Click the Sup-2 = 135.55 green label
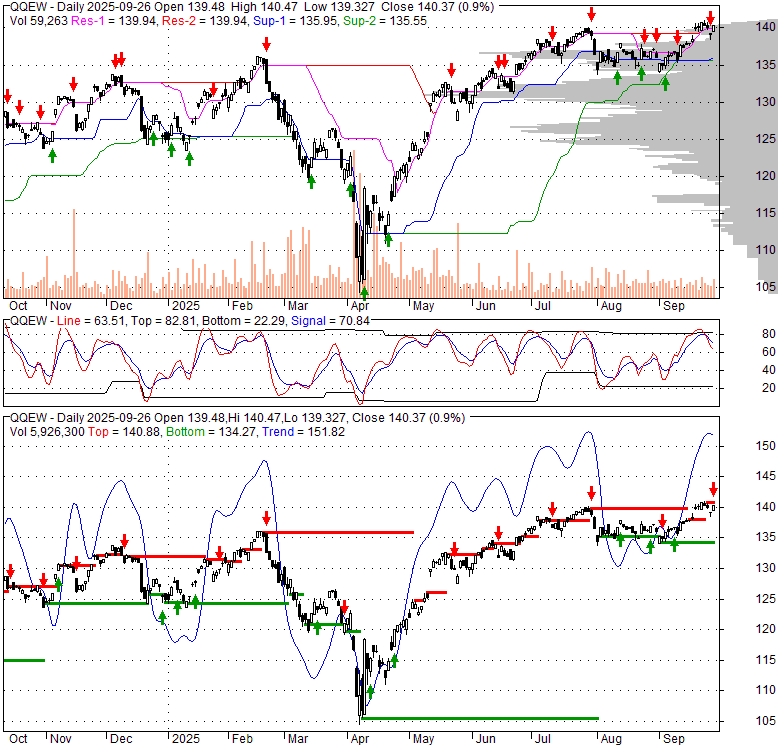 pyautogui.click(x=386, y=20)
